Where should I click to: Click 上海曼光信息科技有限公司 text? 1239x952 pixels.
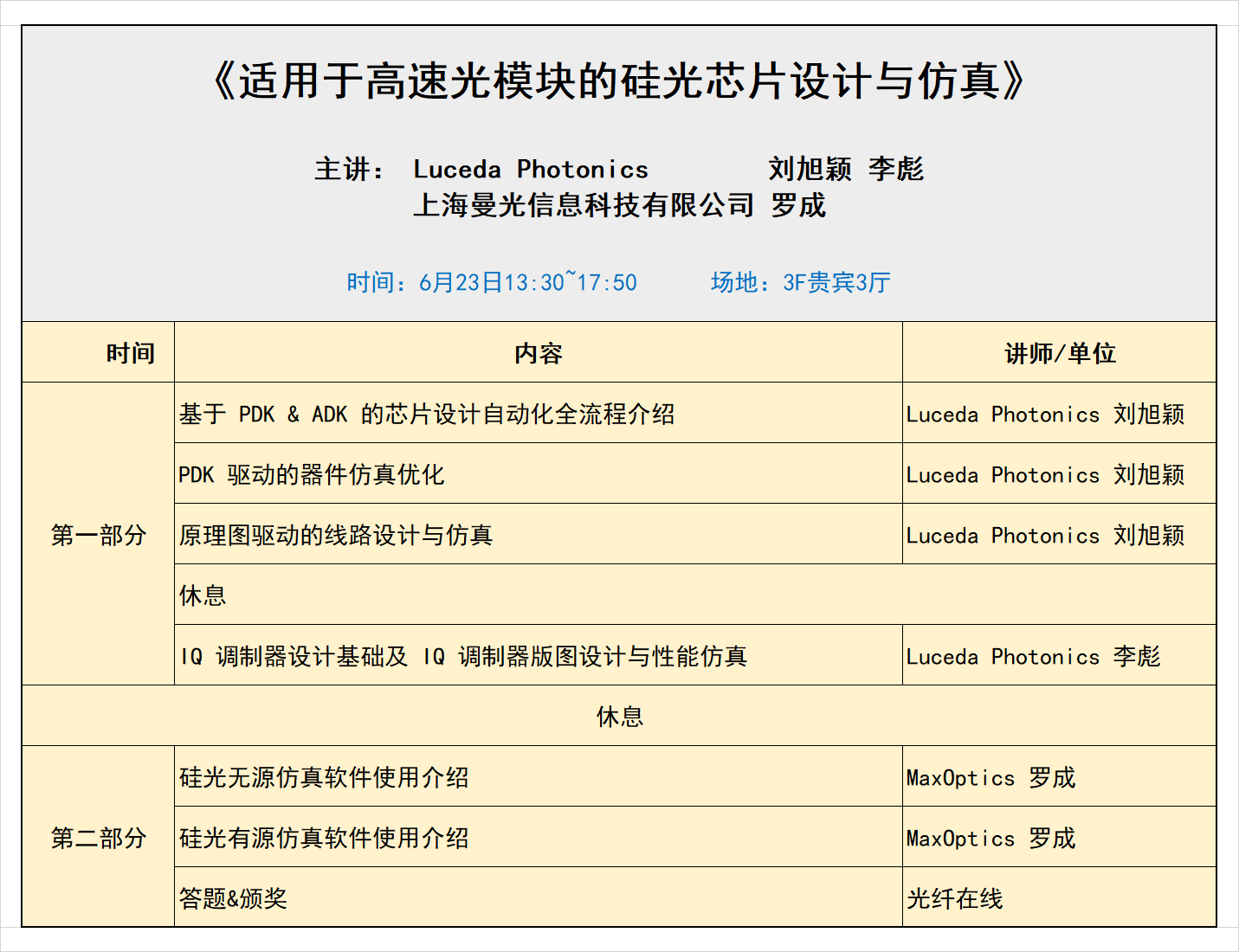pos(584,205)
